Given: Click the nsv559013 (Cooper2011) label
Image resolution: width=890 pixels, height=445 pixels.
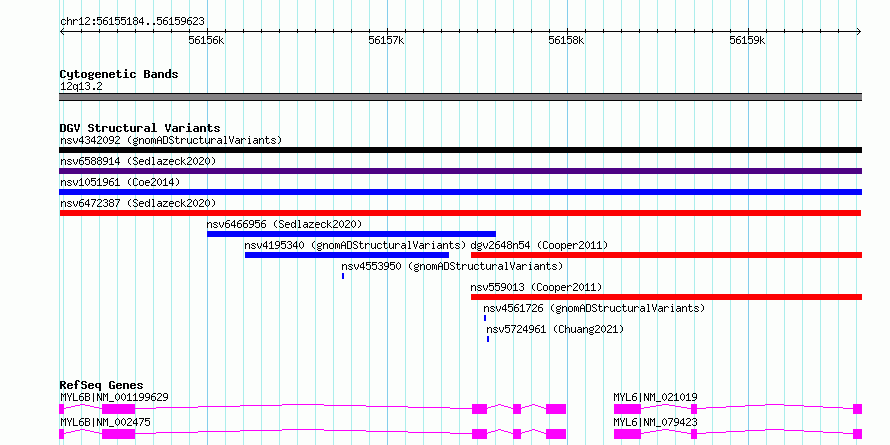Looking at the screenshot, I should pyautogui.click(x=536, y=287).
